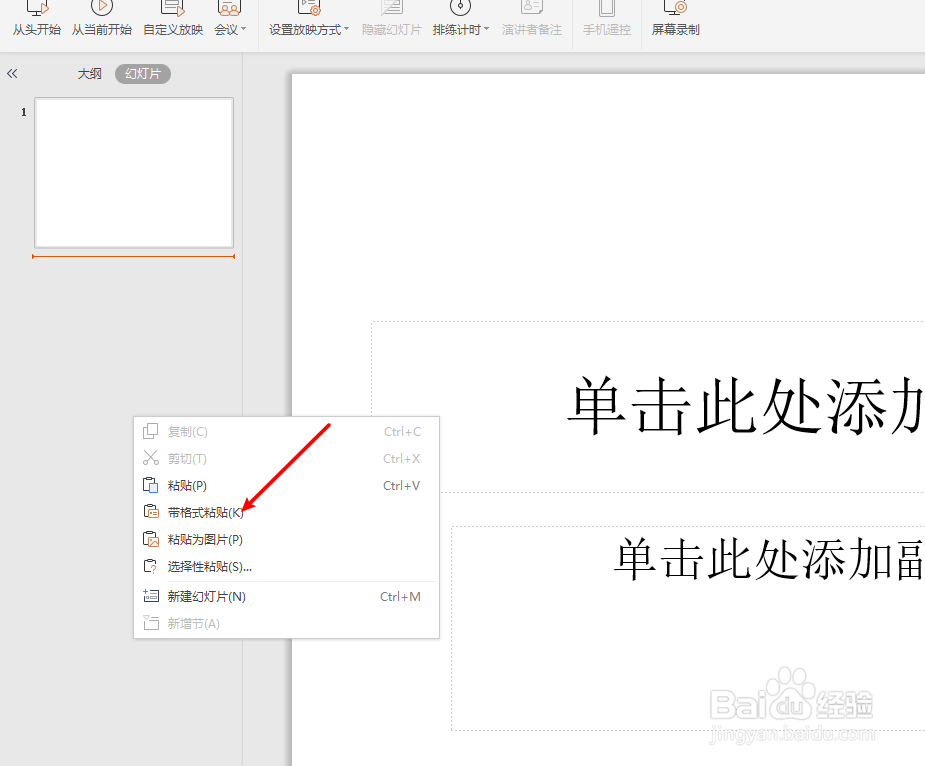The image size is (925, 766).
Task: Click the copy icon beside 复制(C)
Action: [150, 431]
